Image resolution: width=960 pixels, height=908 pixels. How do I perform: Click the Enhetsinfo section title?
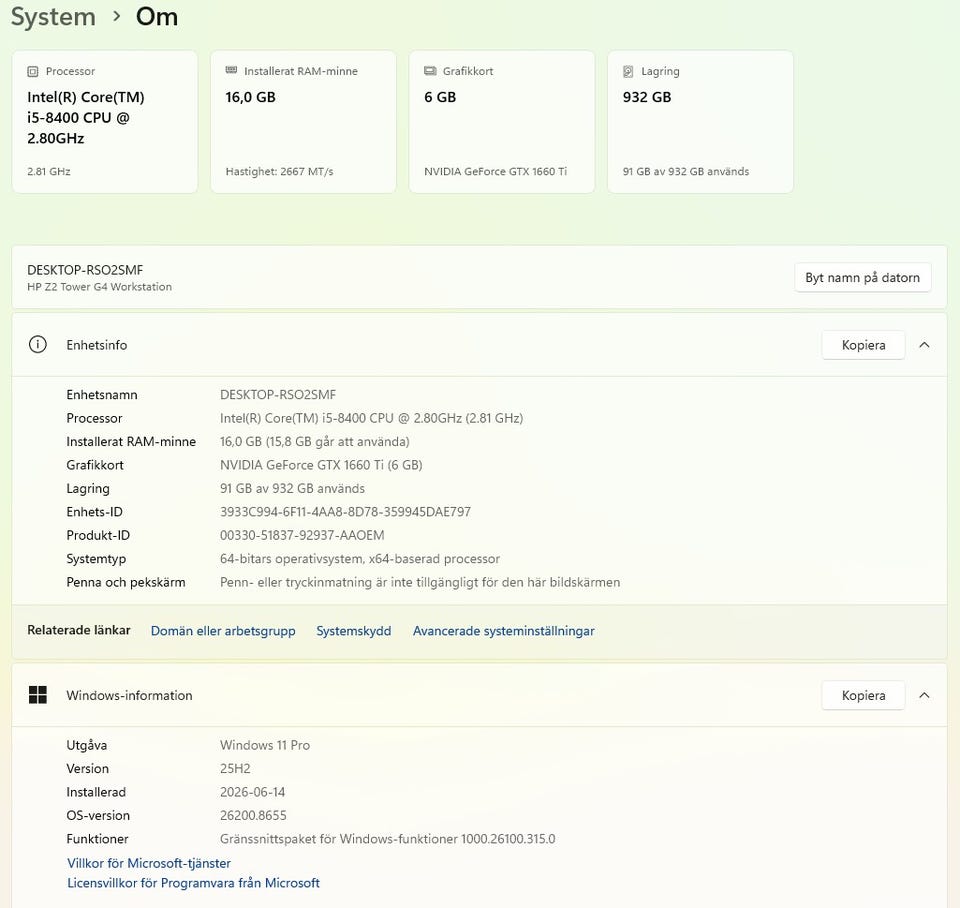coord(97,345)
